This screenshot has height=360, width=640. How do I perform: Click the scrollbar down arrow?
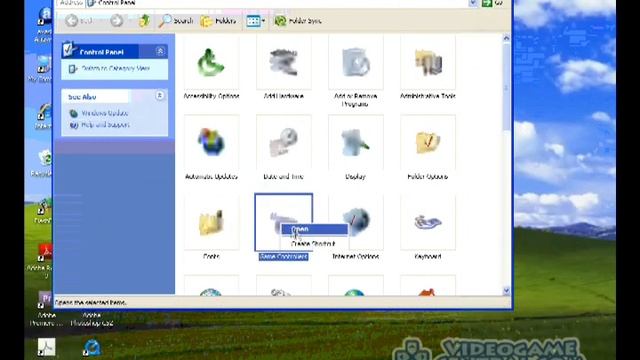(506, 291)
